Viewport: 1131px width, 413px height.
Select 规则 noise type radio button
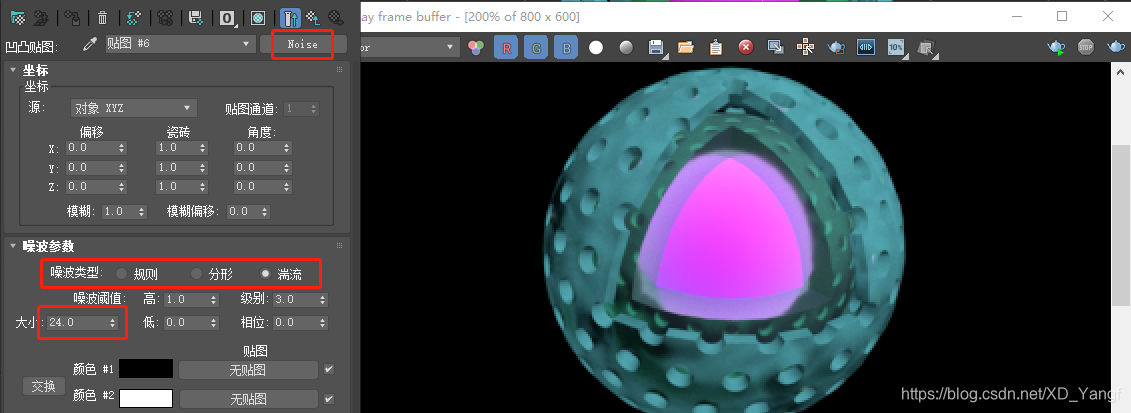click(x=121, y=274)
